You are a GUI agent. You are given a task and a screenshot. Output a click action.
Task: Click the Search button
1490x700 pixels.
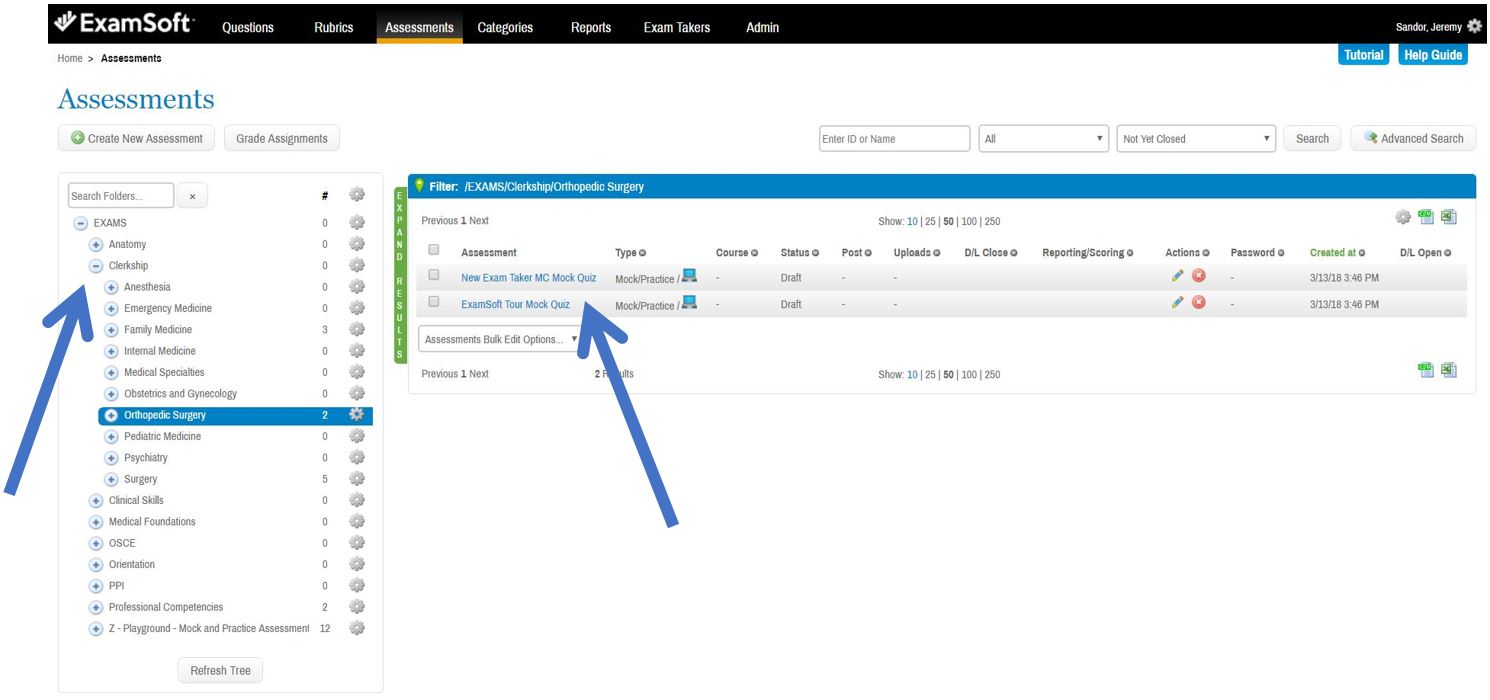pyautogui.click(x=1312, y=138)
